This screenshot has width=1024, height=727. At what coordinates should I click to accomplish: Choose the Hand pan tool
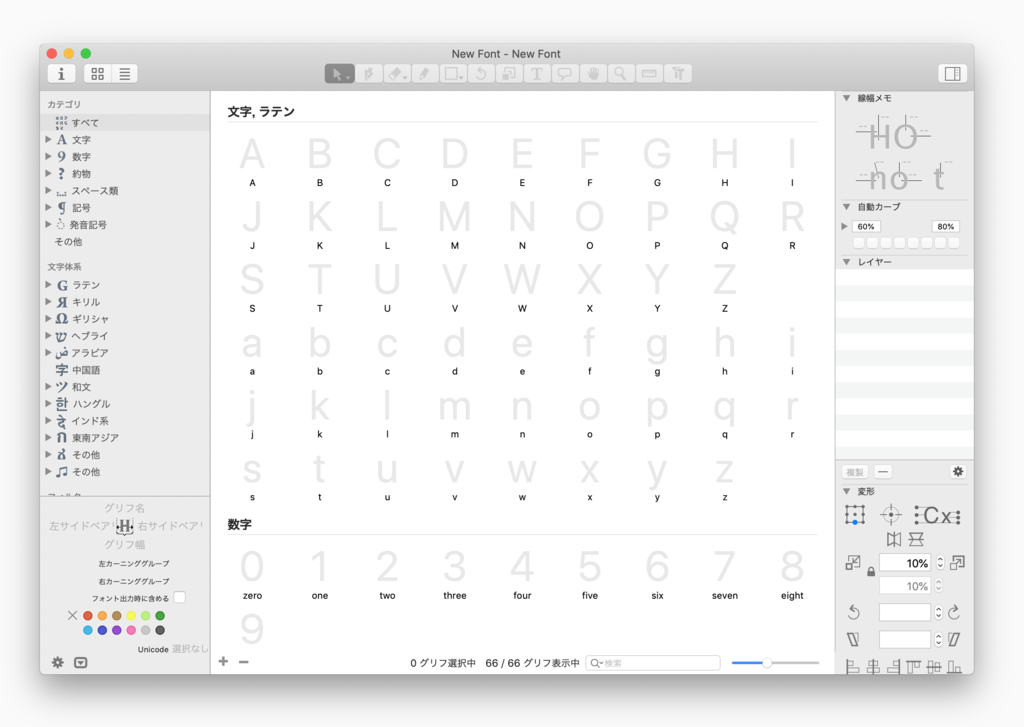592,74
